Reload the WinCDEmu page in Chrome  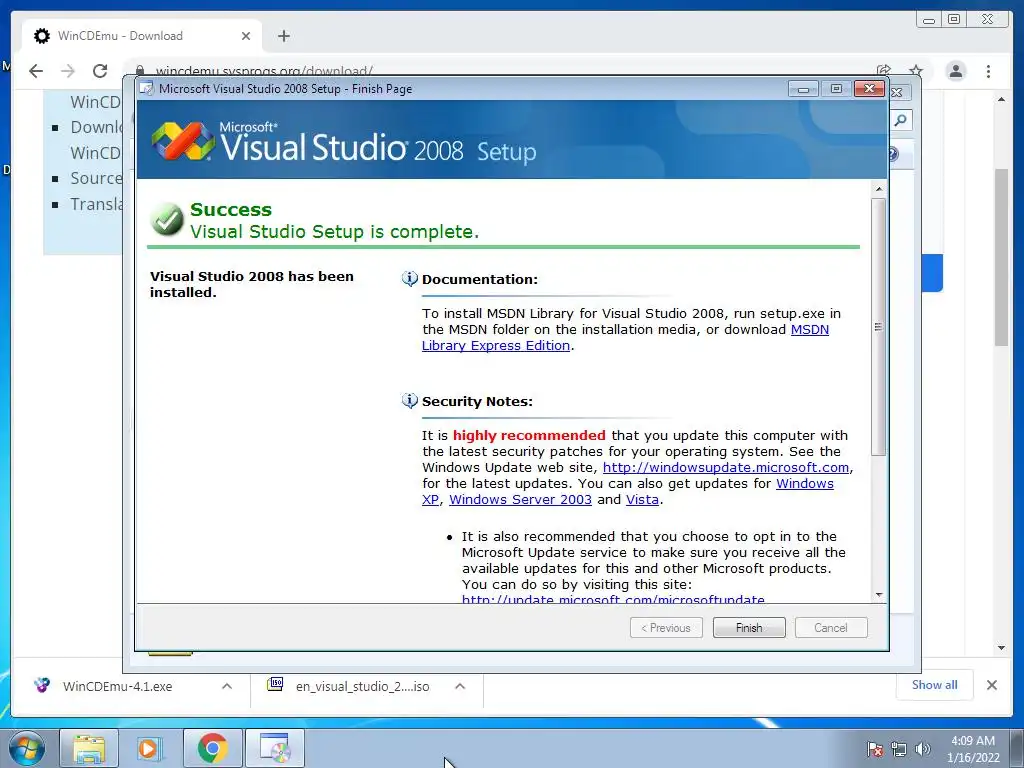click(100, 71)
